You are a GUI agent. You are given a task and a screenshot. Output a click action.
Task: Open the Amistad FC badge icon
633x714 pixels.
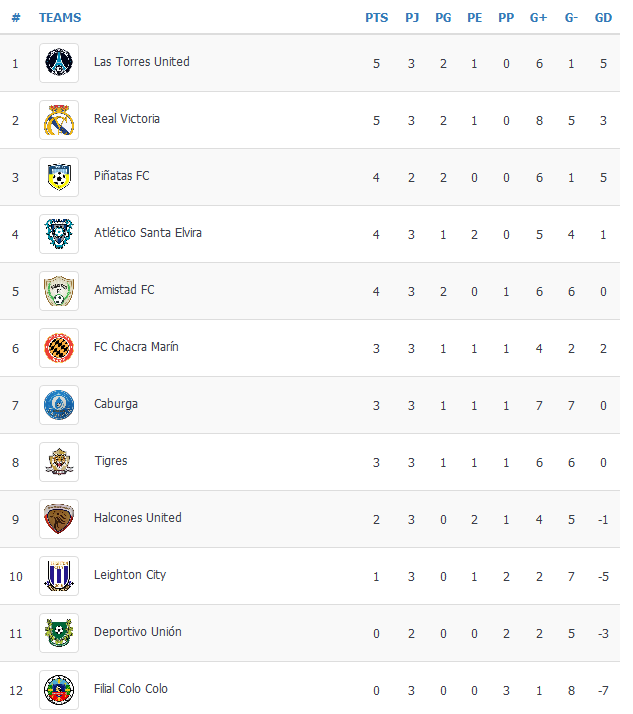(x=59, y=291)
